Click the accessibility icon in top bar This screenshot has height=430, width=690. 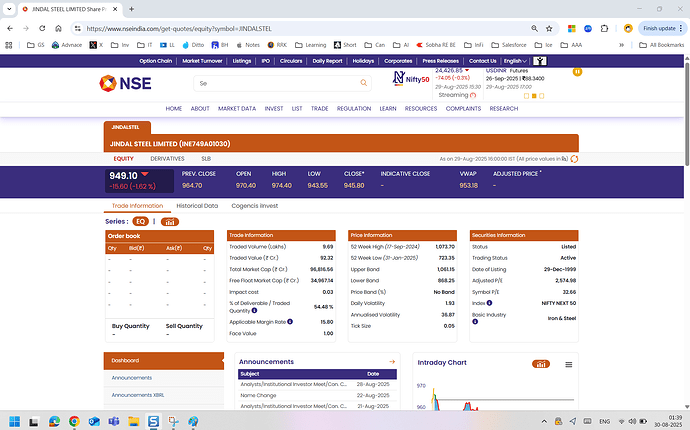540,61
